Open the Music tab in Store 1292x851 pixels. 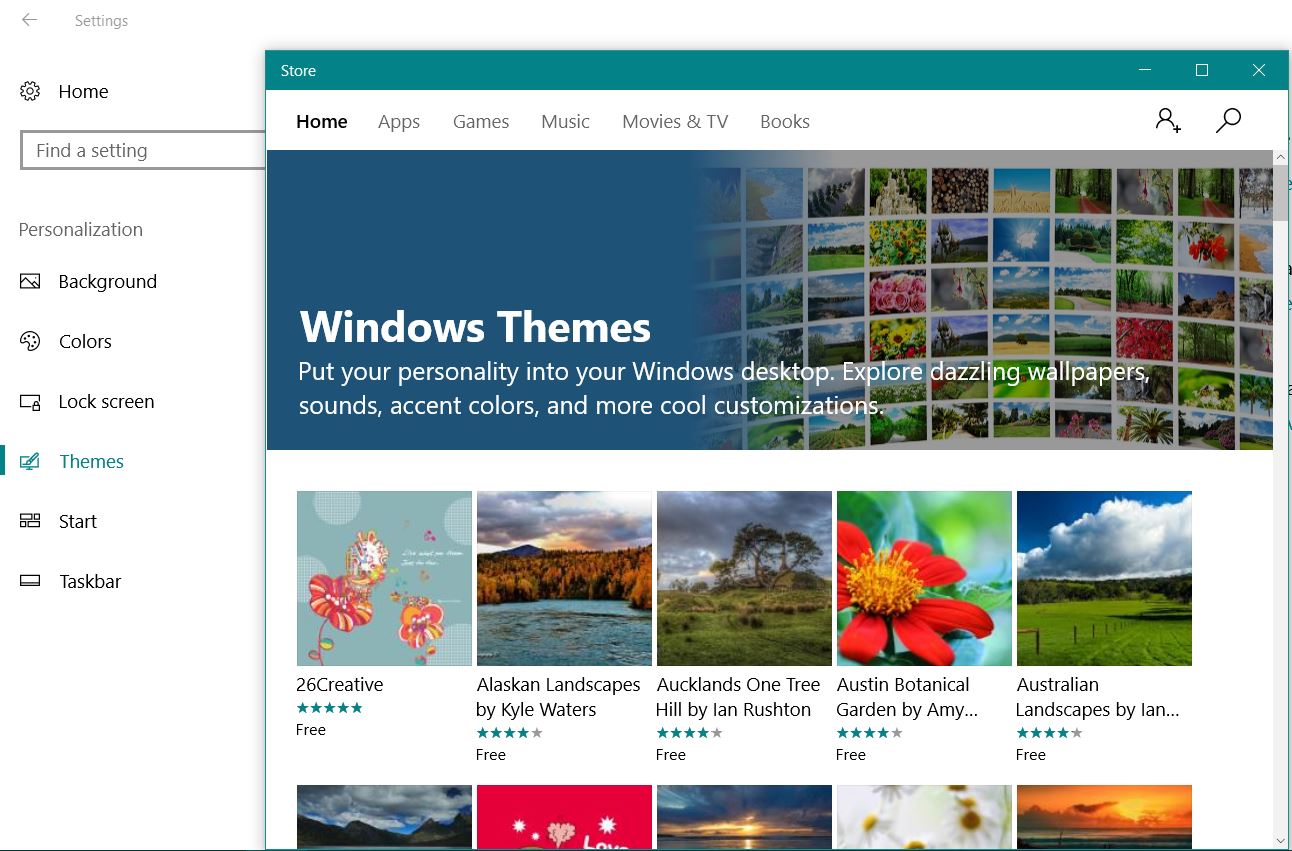(x=565, y=122)
